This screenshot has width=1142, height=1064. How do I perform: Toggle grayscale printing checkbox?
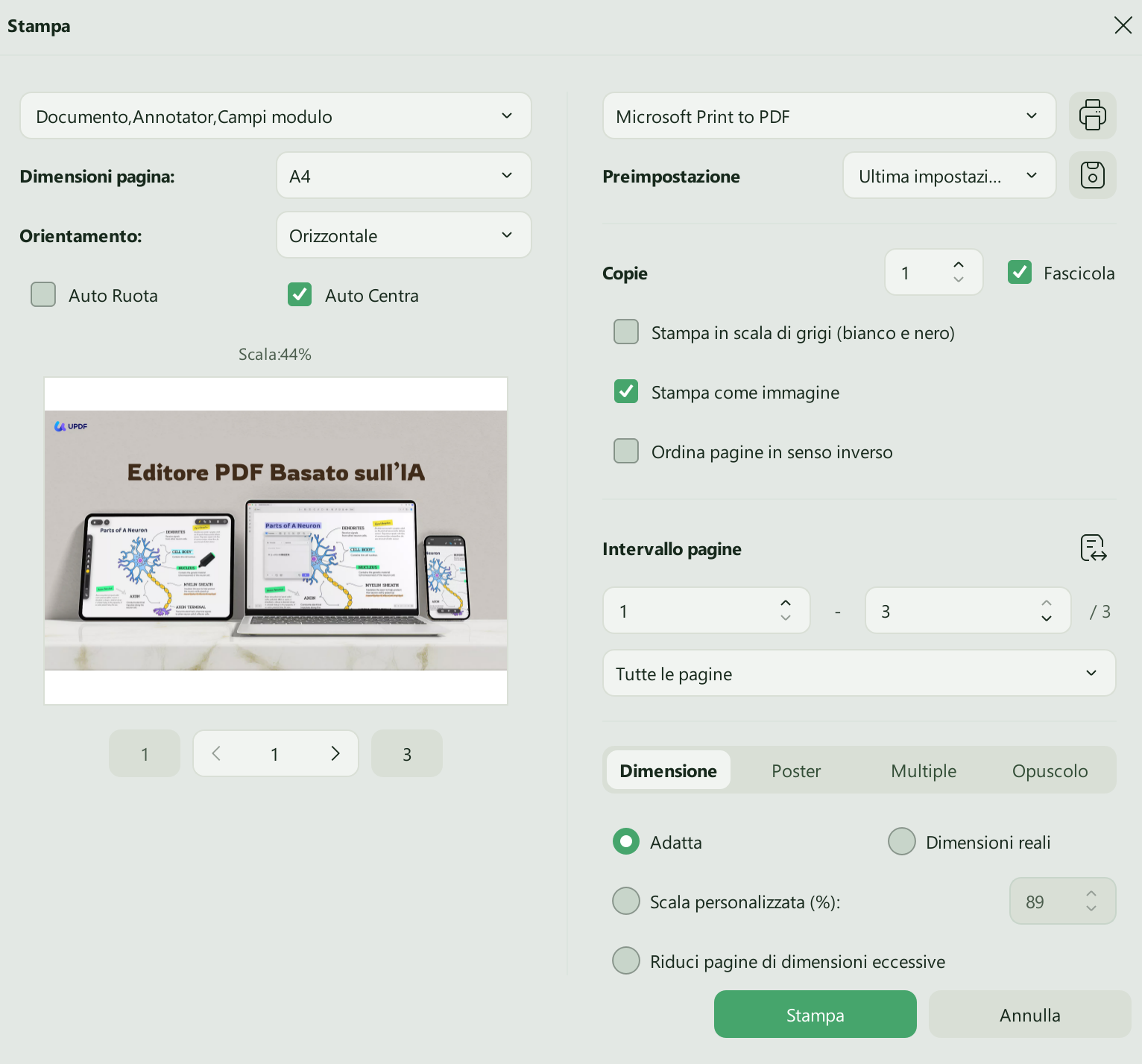(626, 332)
